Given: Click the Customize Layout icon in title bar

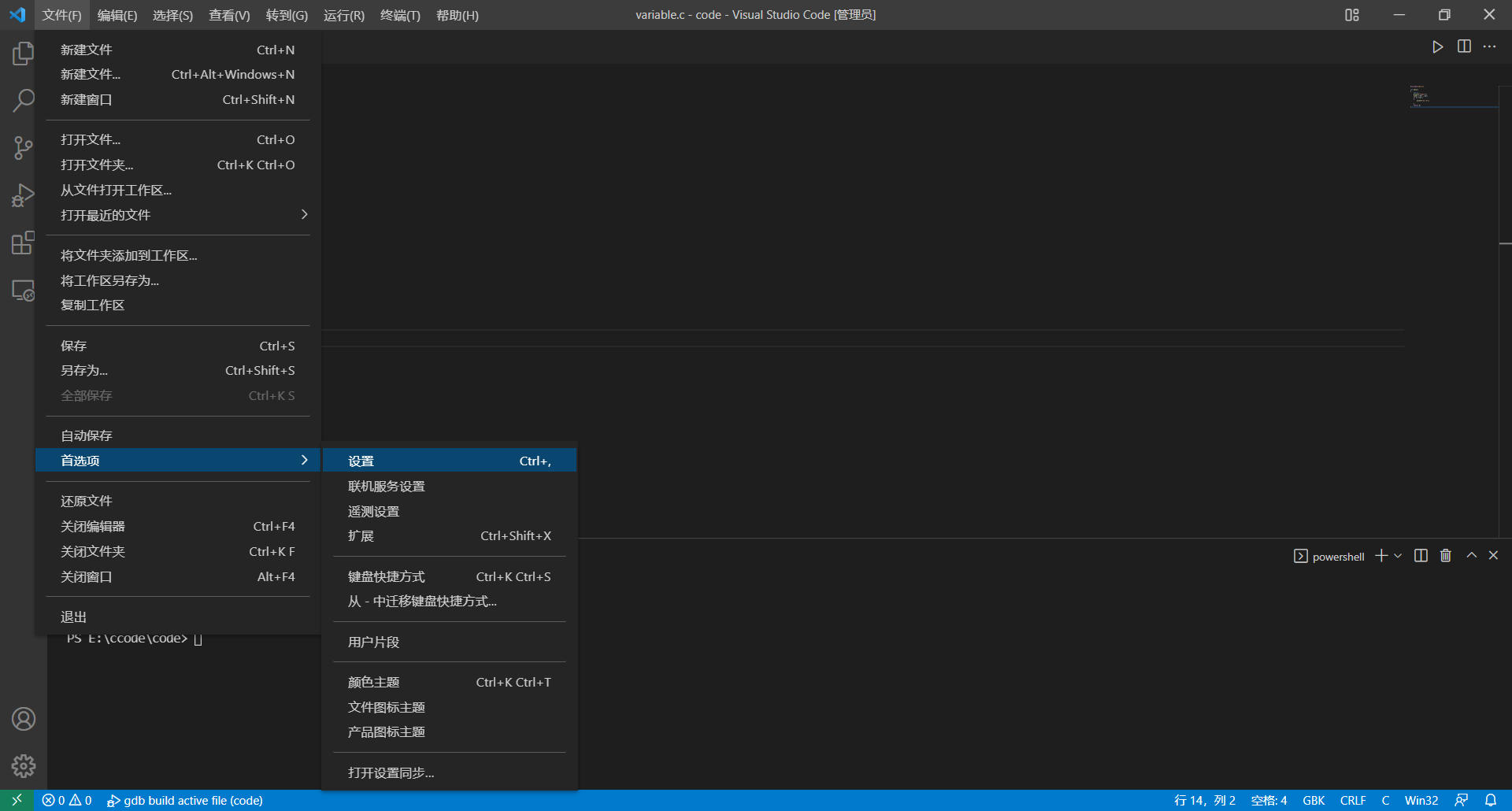Looking at the screenshot, I should pyautogui.click(x=1352, y=15).
